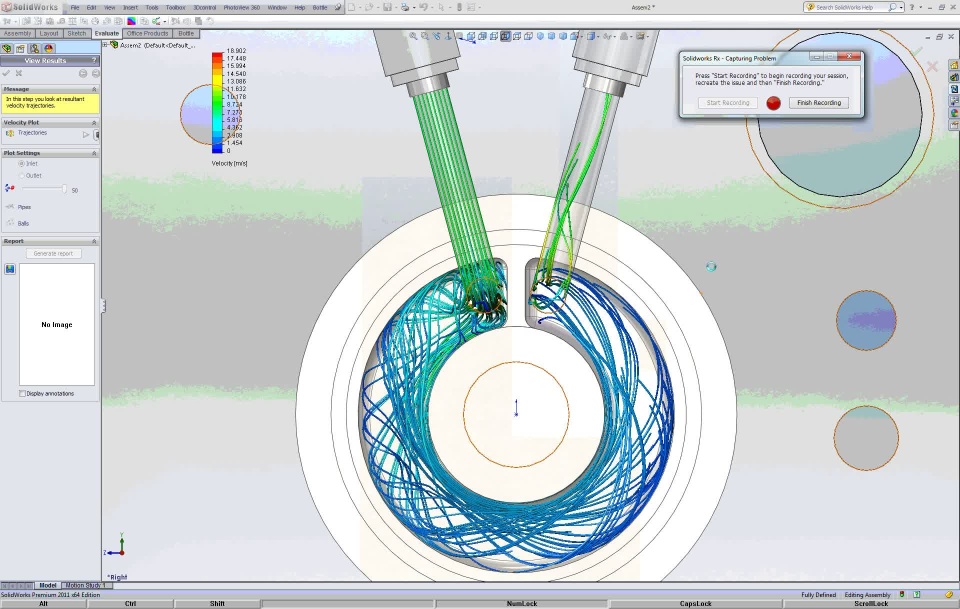Open the Appearances color-ball task pane icon
Screen dimensions: 960x609
click(954, 113)
